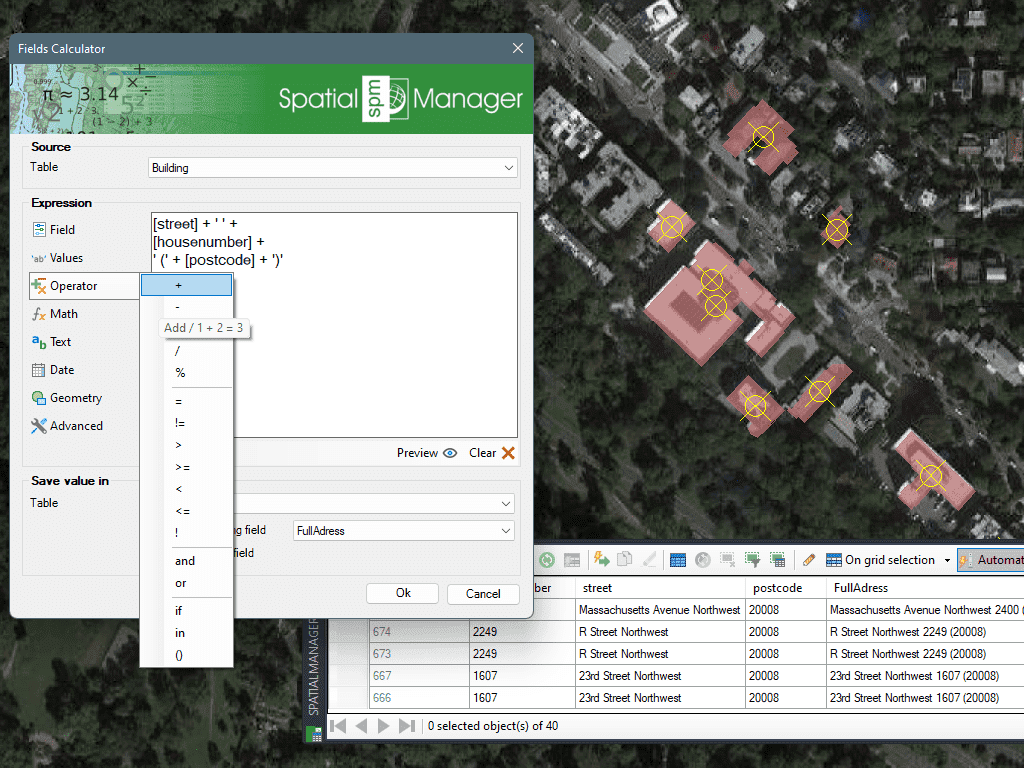Choose the 'or' operator
Screen dimensions: 1024x768
(187, 583)
